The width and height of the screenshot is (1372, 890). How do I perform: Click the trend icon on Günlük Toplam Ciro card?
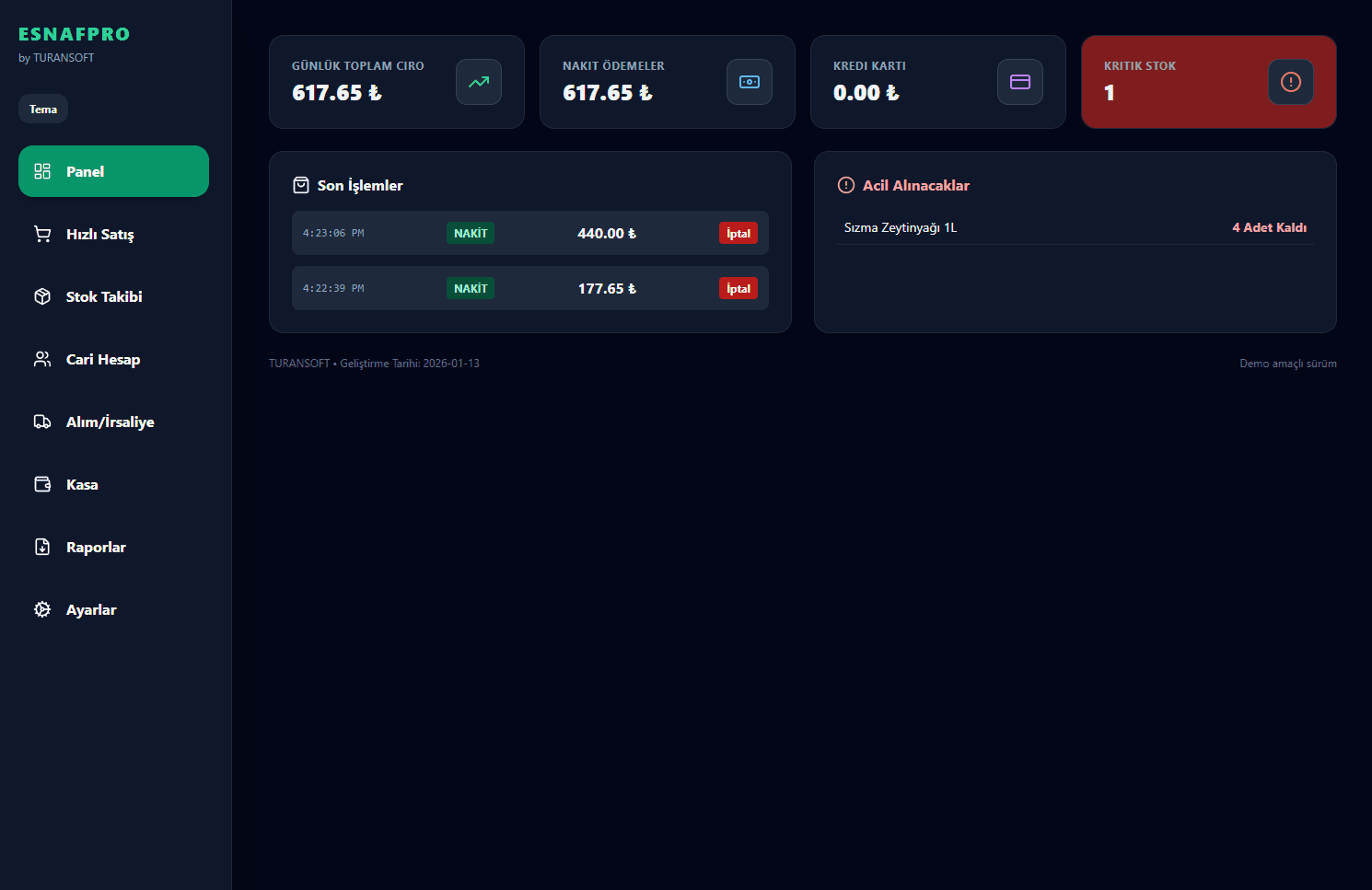click(479, 82)
